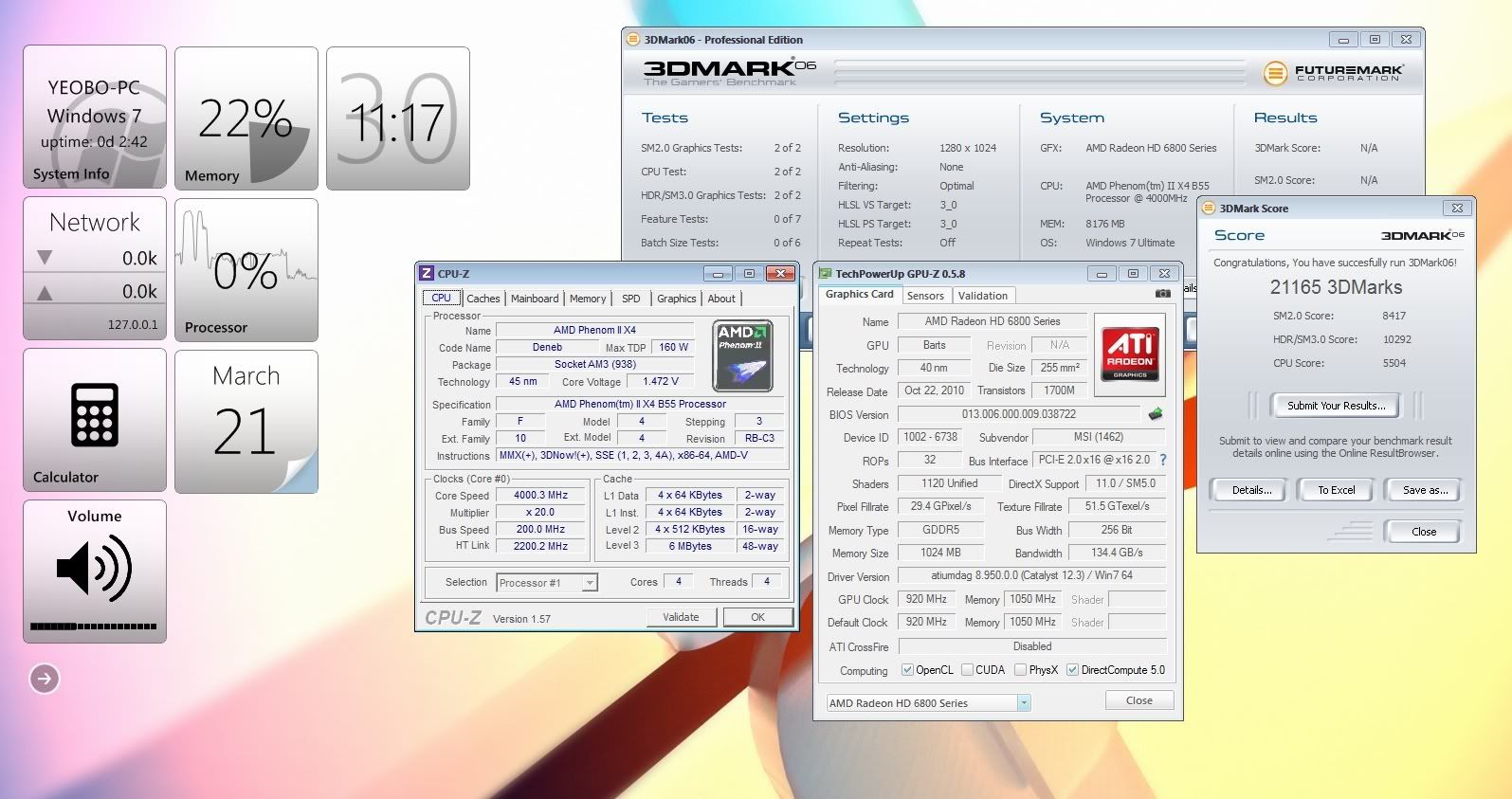
Task: Click the BIOS Version field in GPU-Z
Action: click(1019, 414)
